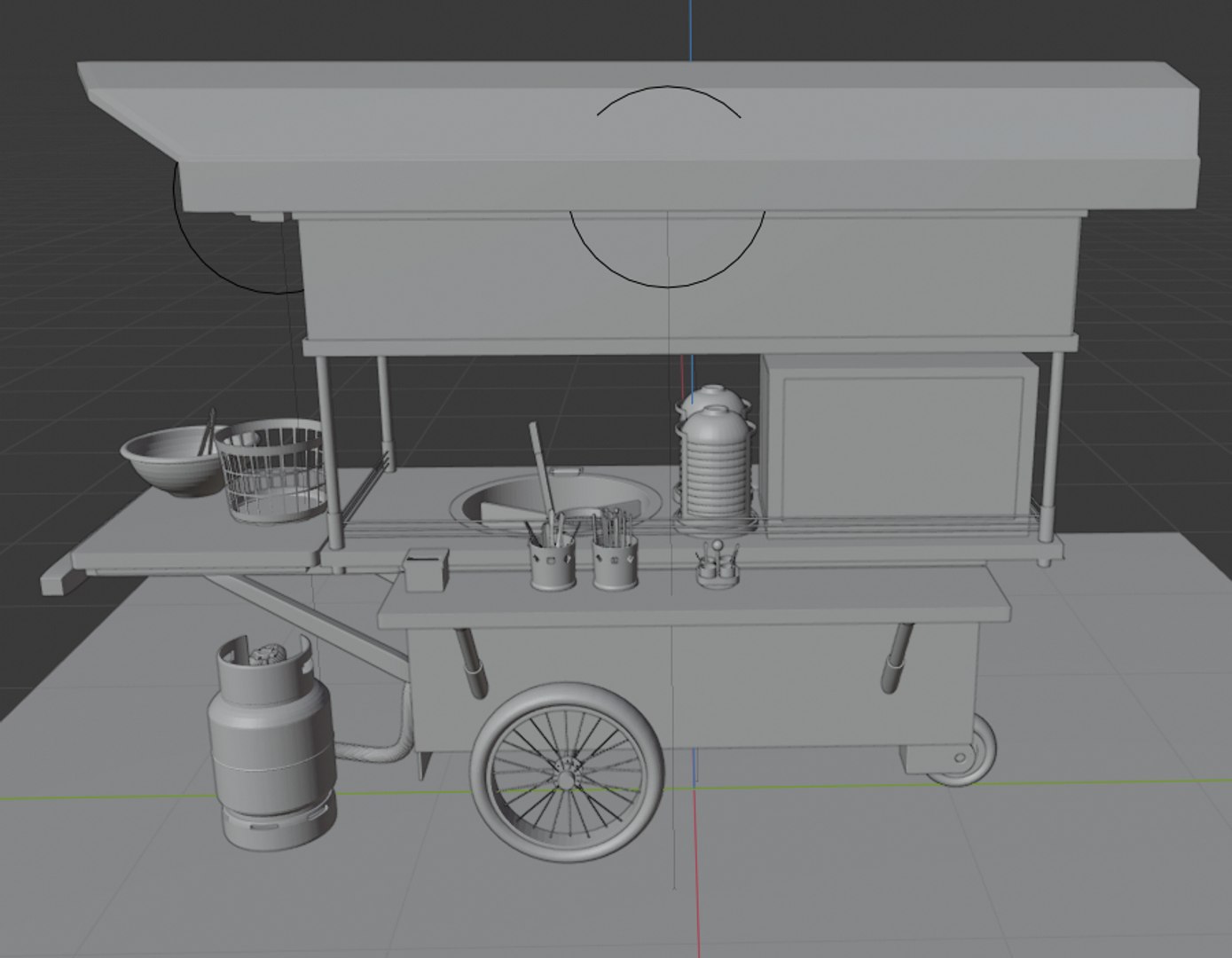The image size is (1232, 958).
Task: Select the upper cabinet box under roof
Action: pos(691,281)
